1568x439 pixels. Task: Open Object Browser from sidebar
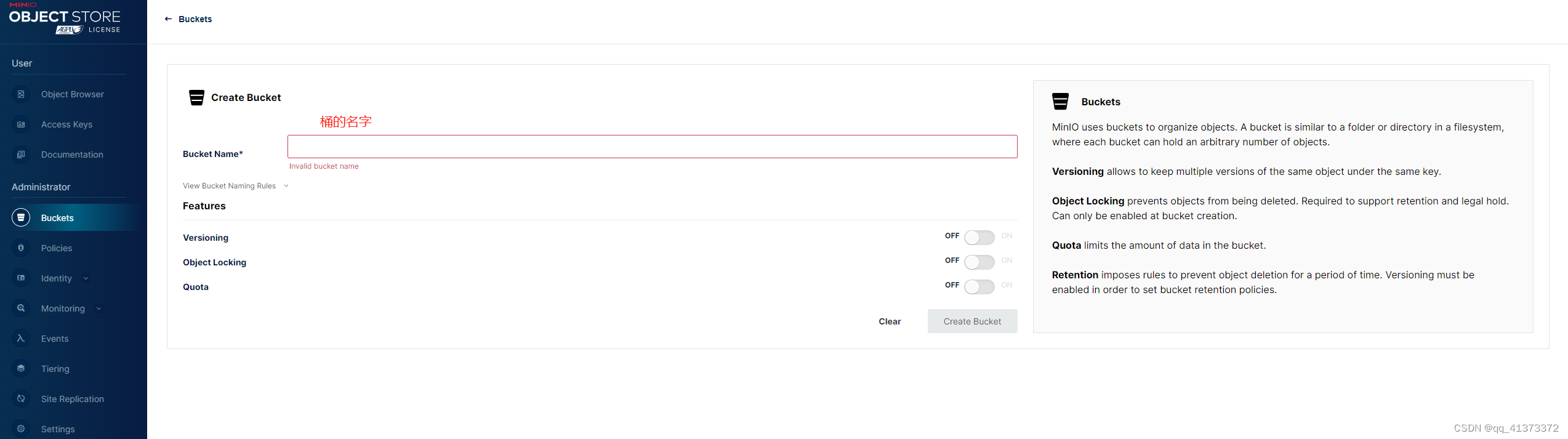coord(73,94)
